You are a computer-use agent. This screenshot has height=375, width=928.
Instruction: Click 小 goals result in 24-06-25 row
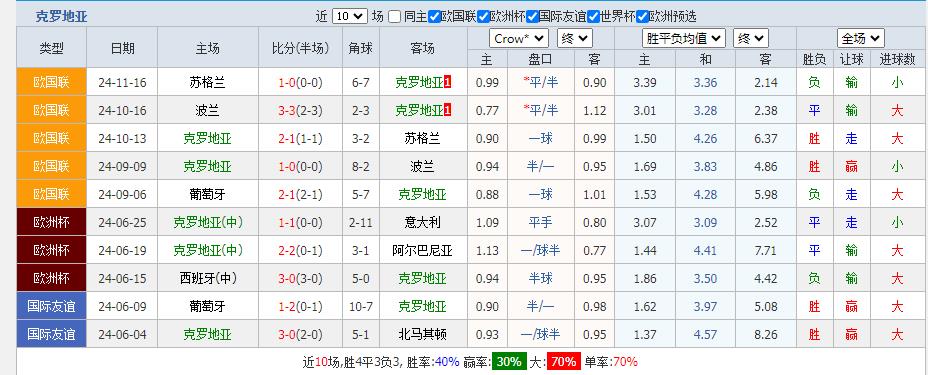897,222
